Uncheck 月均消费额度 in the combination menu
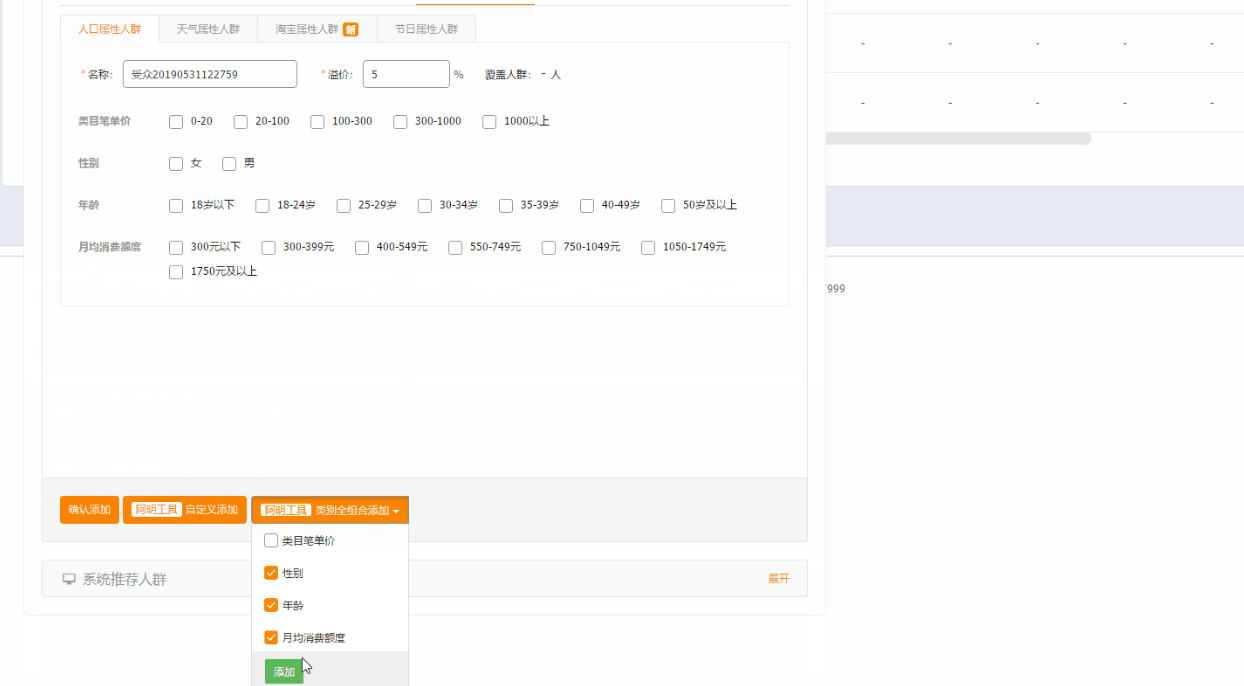Image resolution: width=1244 pixels, height=686 pixels. [x=271, y=637]
